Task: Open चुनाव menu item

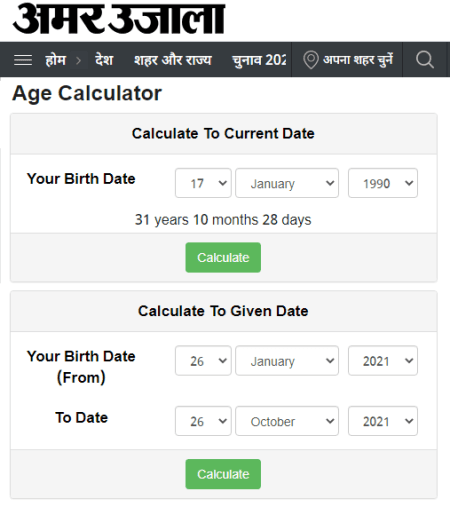Action: 259,60
